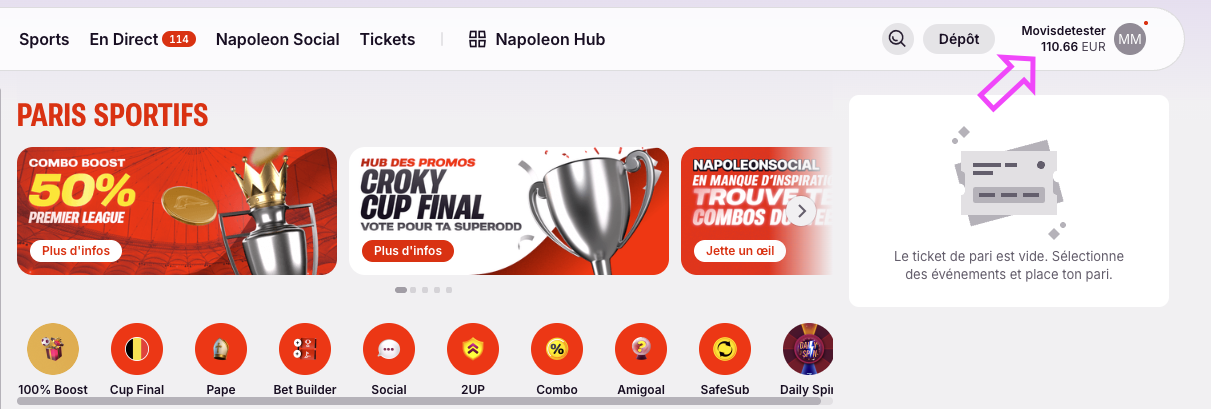Open the MM user avatar menu
The image size is (1211, 409).
click(1130, 39)
